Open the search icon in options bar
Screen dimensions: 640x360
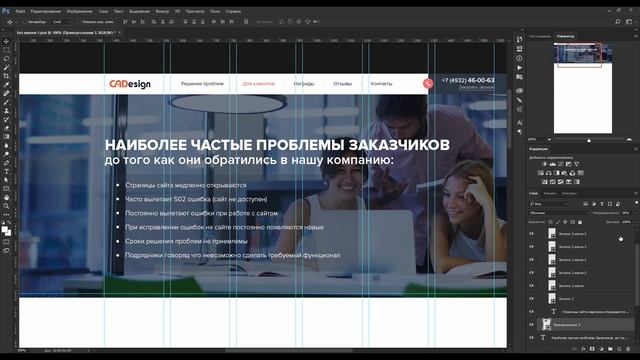coord(618,22)
